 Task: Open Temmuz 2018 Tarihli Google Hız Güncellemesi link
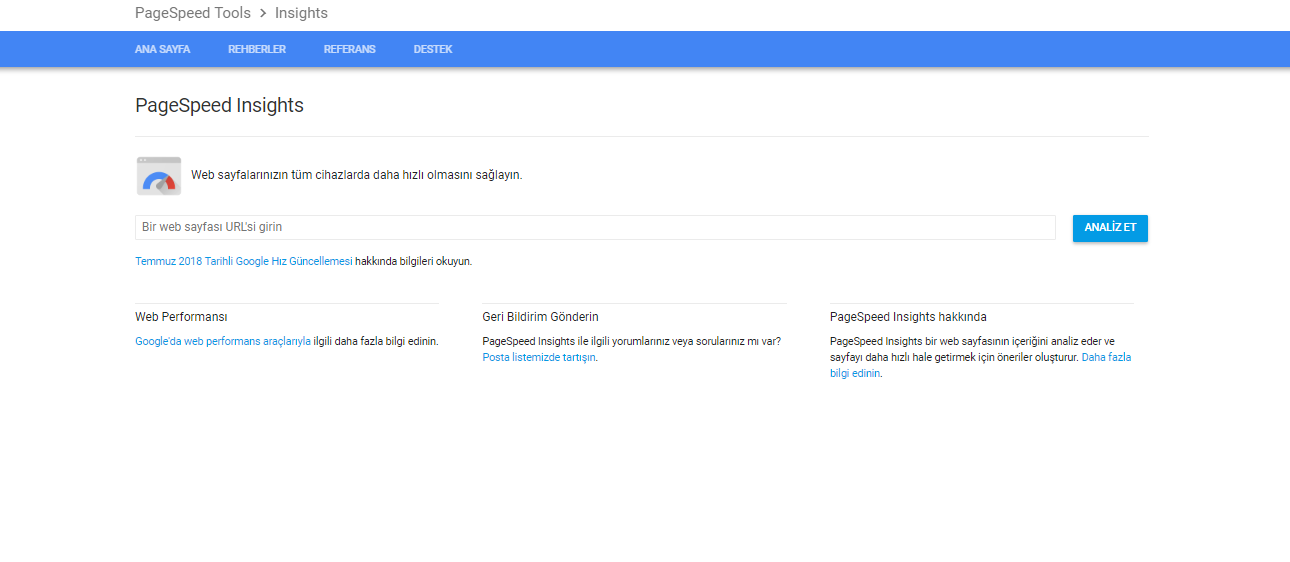click(244, 261)
